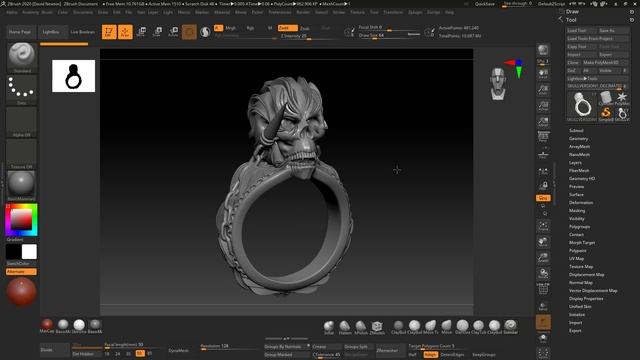This screenshot has width=640, height=360.
Task: Select the red MatCap material sphere
Action: tap(47, 326)
